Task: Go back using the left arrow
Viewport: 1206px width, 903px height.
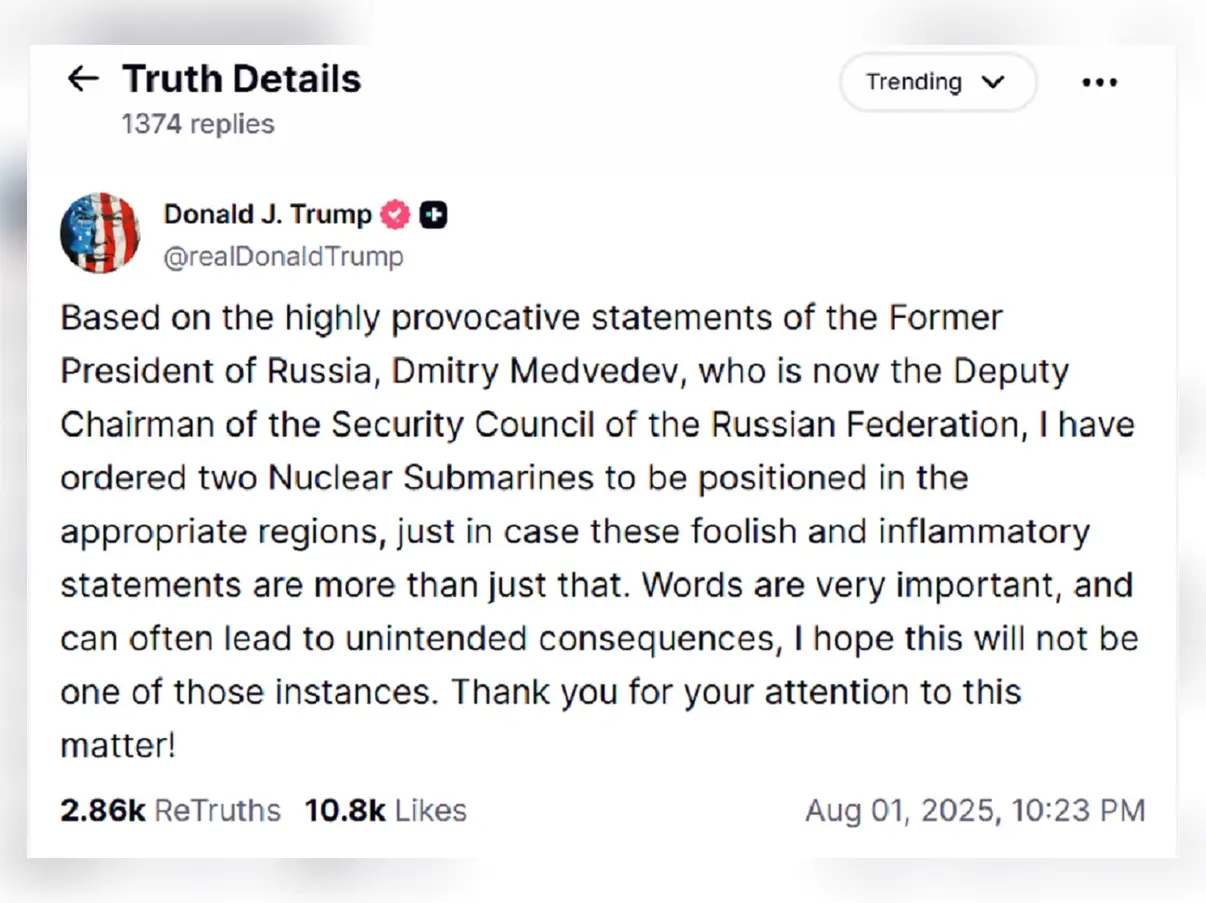Action: tap(83, 79)
